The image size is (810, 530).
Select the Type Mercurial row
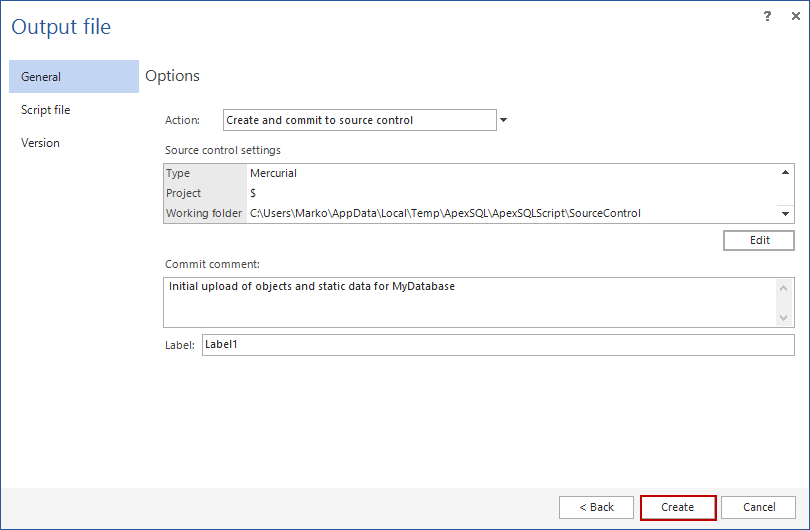pyautogui.click(x=470, y=173)
